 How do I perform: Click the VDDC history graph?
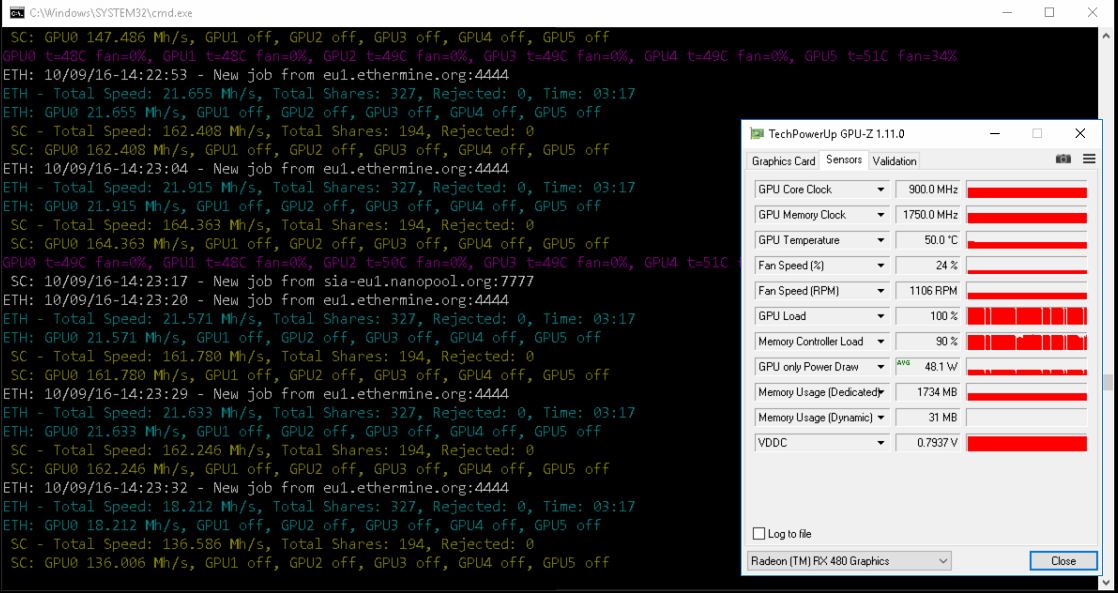[1027, 443]
